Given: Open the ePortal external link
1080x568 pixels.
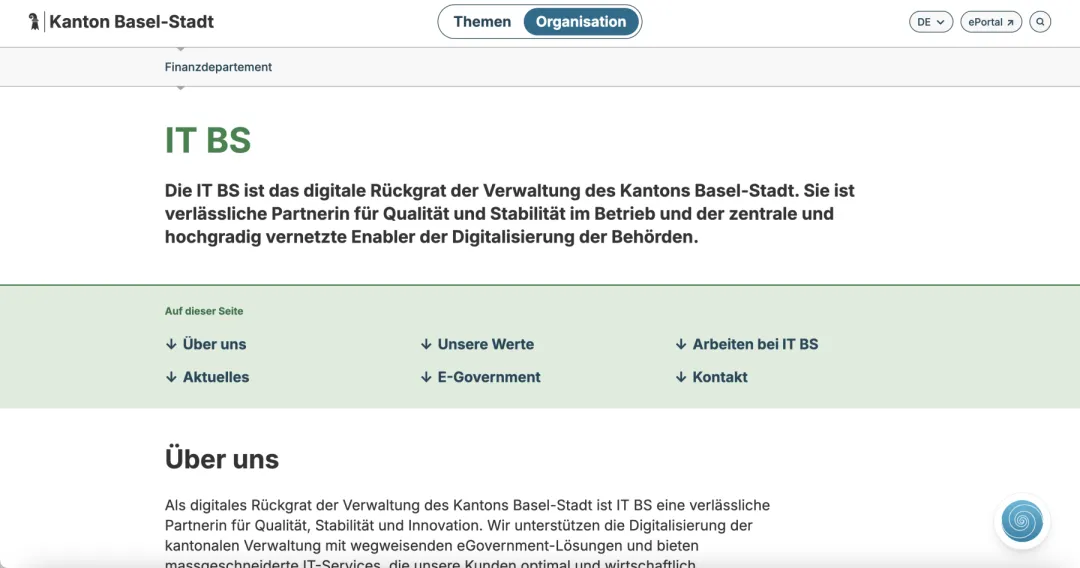Looking at the screenshot, I should pos(990,22).
